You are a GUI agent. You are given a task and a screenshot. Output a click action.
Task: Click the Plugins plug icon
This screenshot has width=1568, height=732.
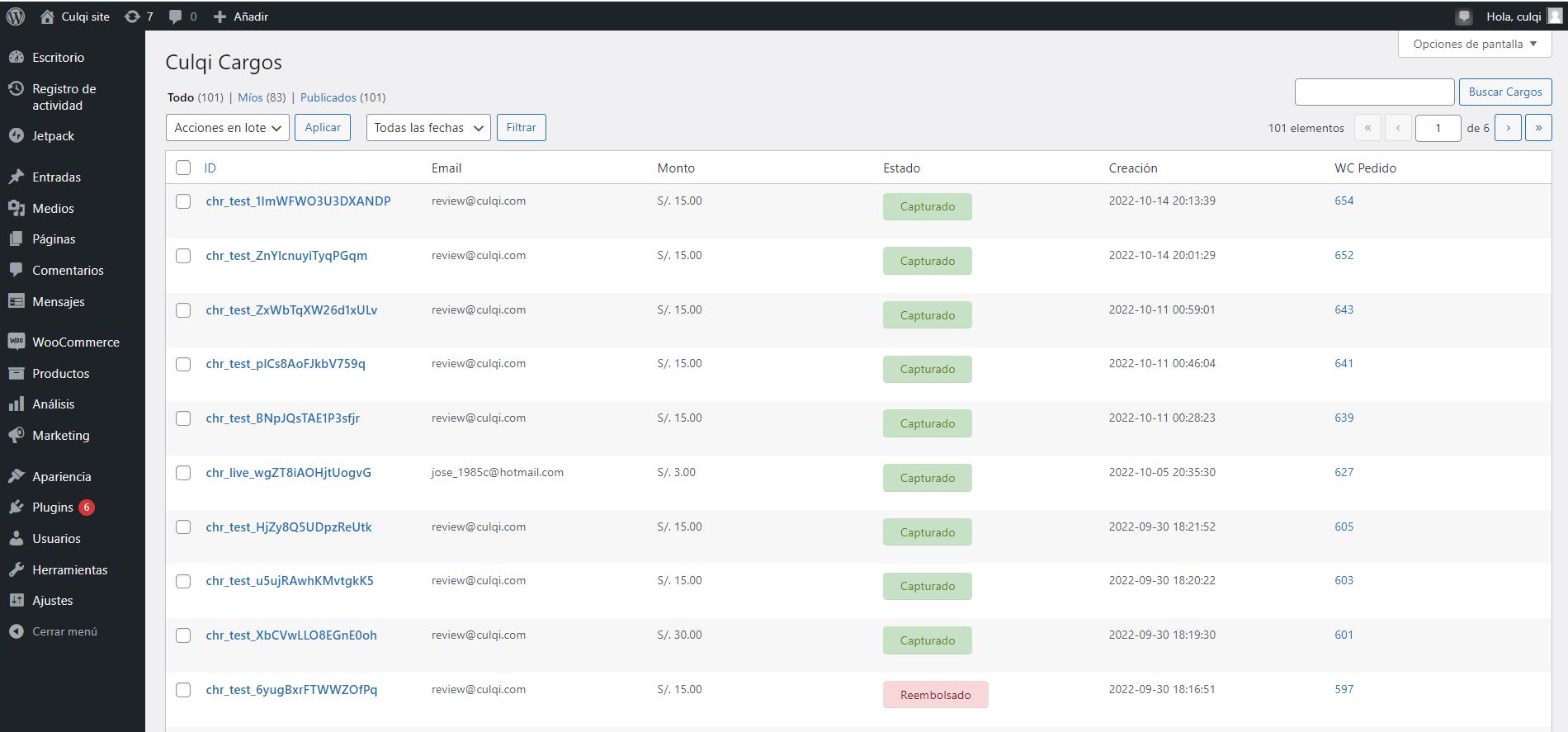[x=17, y=507]
